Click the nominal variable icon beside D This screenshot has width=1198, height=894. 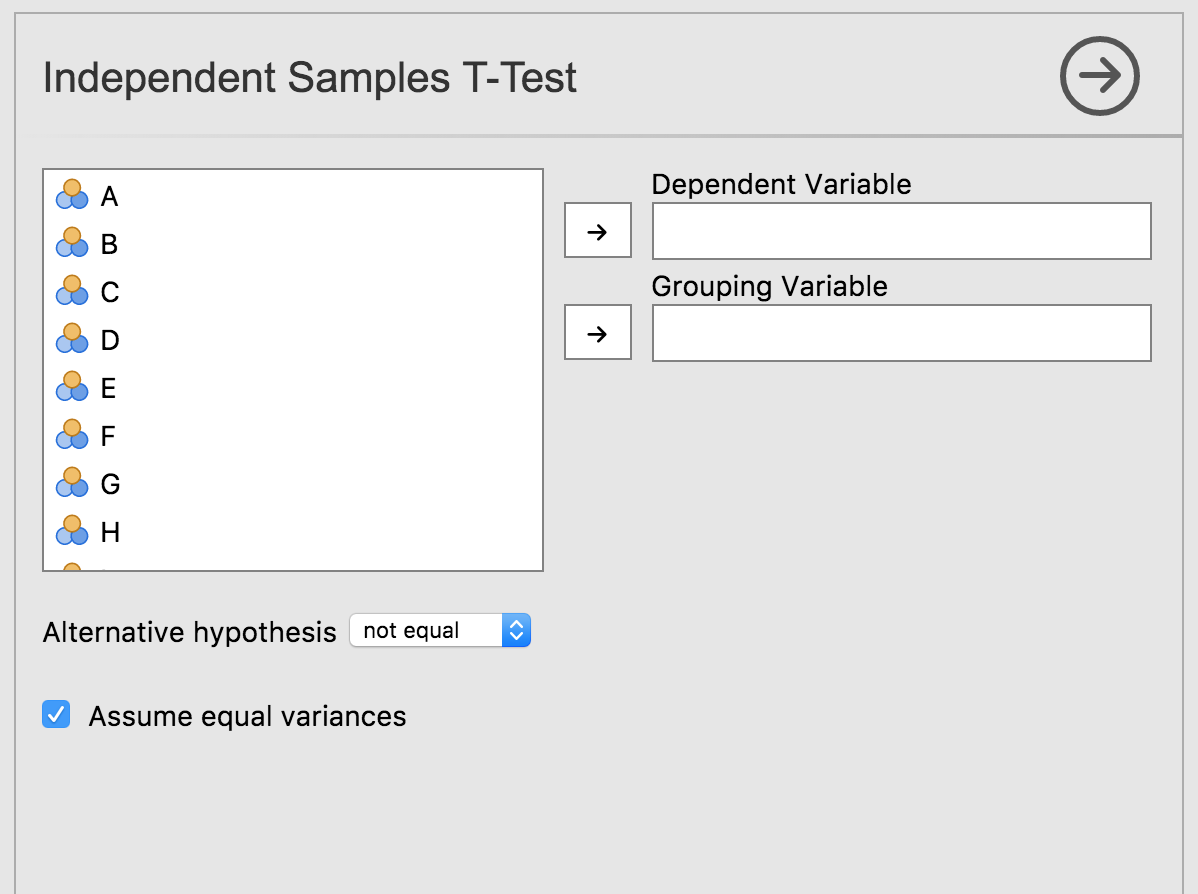tap(72, 339)
